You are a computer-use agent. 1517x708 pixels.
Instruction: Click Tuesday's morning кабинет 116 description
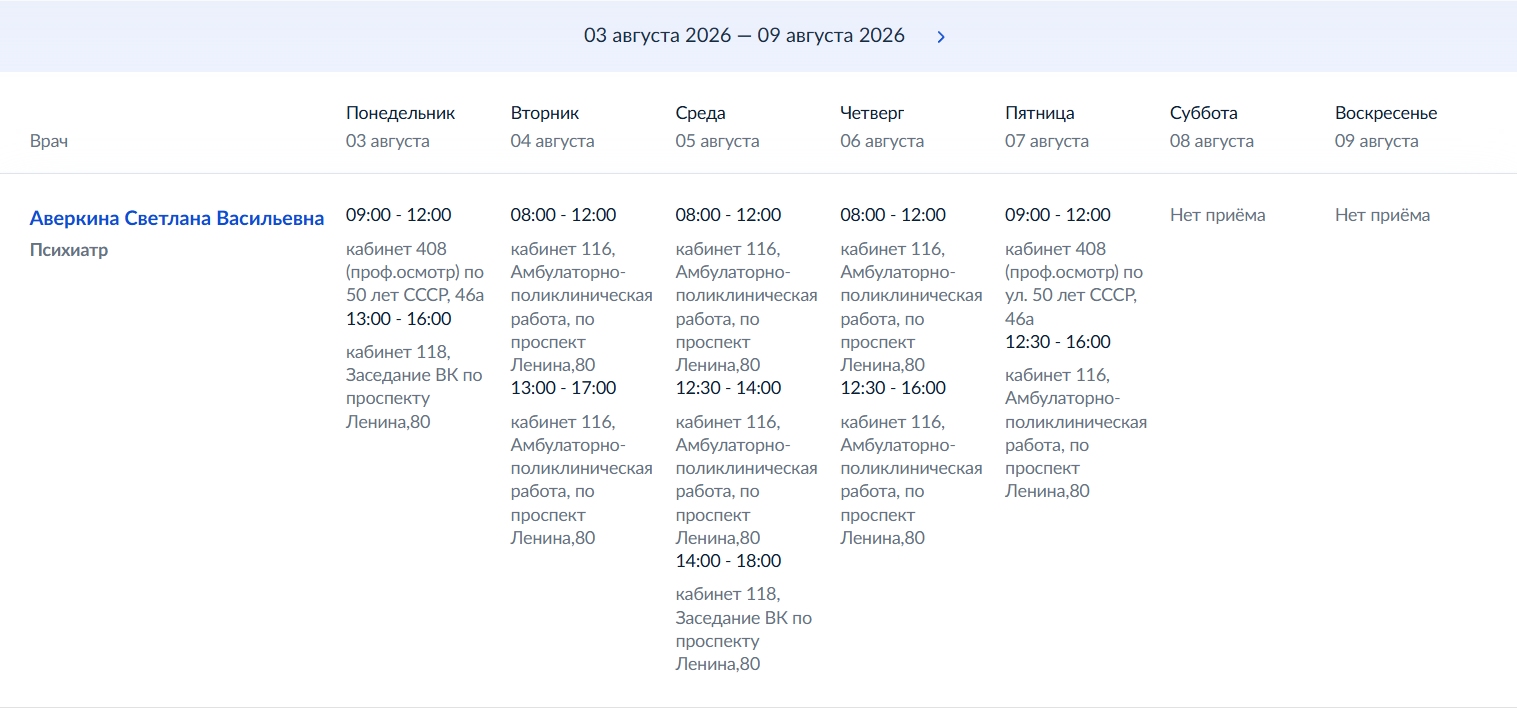(x=582, y=306)
